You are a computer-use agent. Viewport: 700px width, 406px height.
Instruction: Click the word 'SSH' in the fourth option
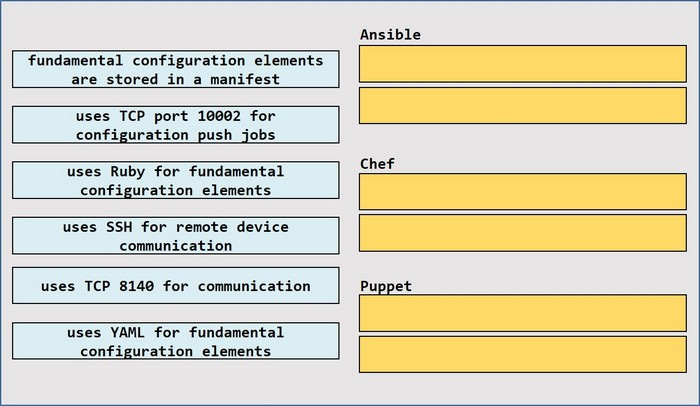point(119,227)
